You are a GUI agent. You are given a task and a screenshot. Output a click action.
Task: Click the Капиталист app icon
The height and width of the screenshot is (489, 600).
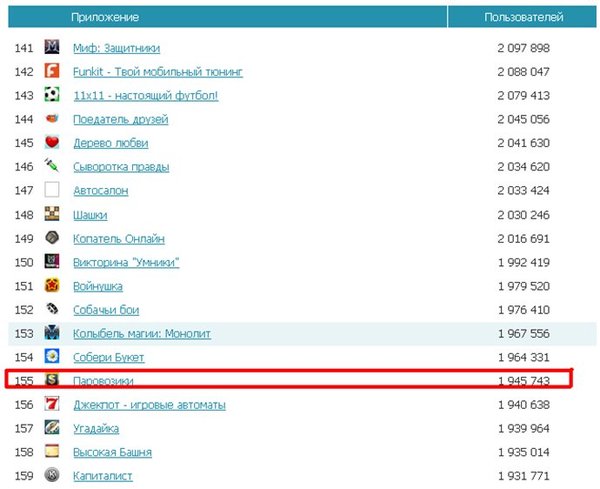pos(53,476)
